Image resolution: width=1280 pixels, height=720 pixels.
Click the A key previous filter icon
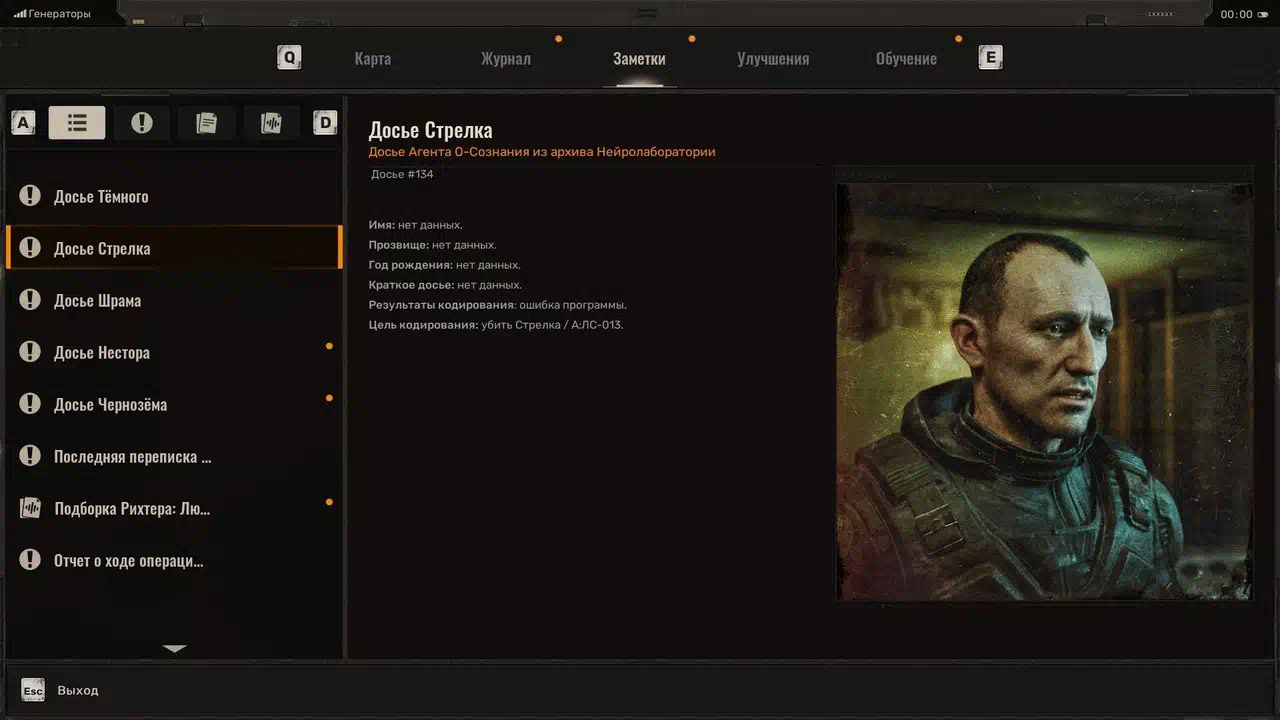click(23, 123)
